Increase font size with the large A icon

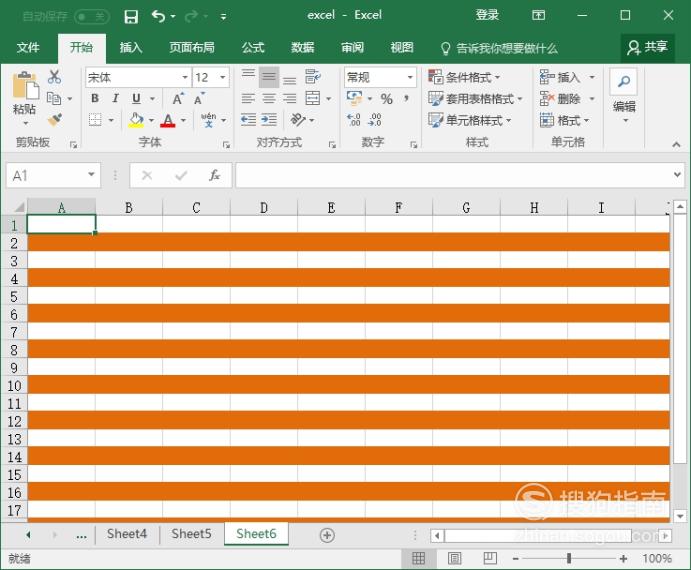(x=178, y=99)
